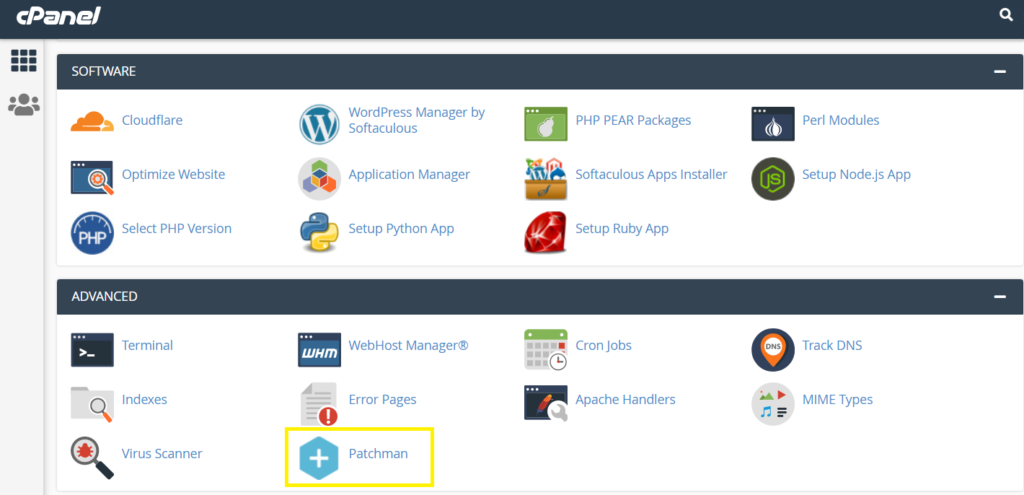Open the Track DNS link

(831, 346)
